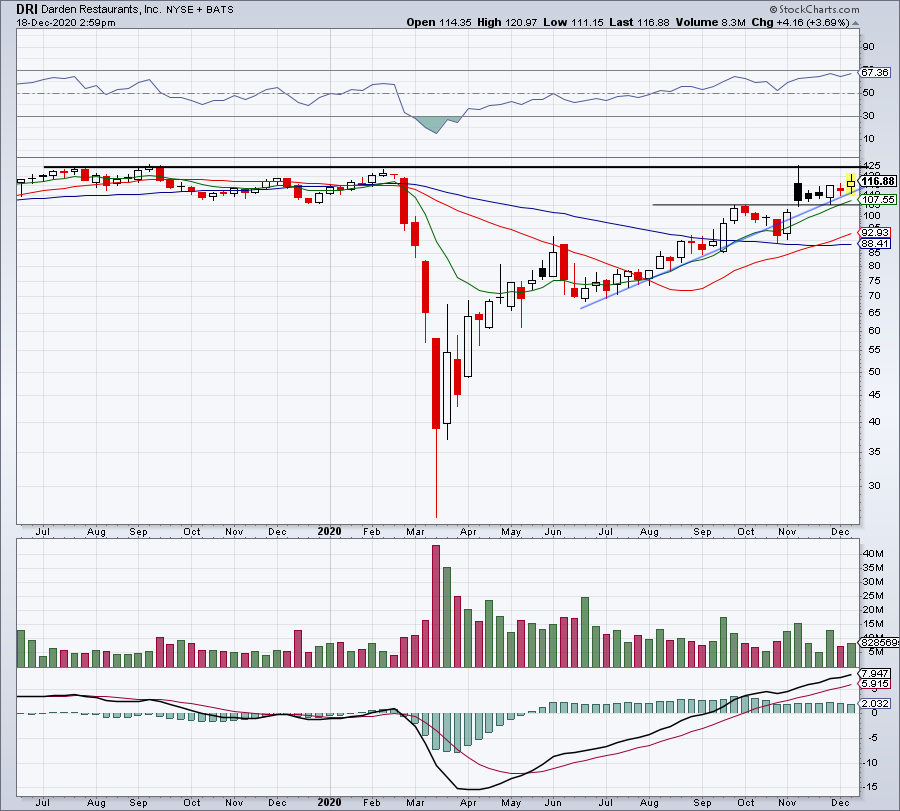The image size is (900, 811).
Task: Click the tallest March 2020 volume bar
Action: pyautogui.click(x=436, y=606)
